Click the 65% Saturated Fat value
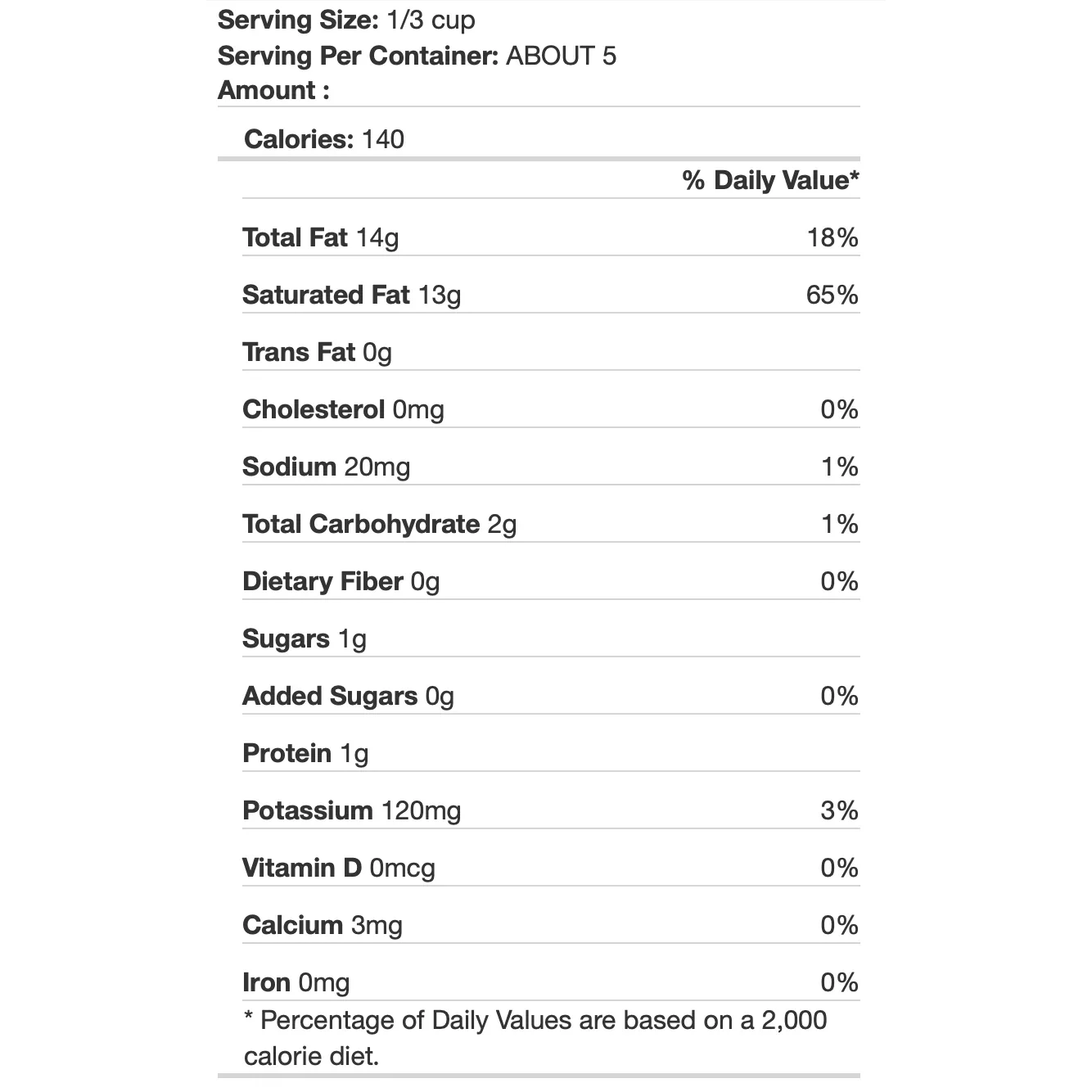The image size is (1092, 1092). [x=832, y=295]
